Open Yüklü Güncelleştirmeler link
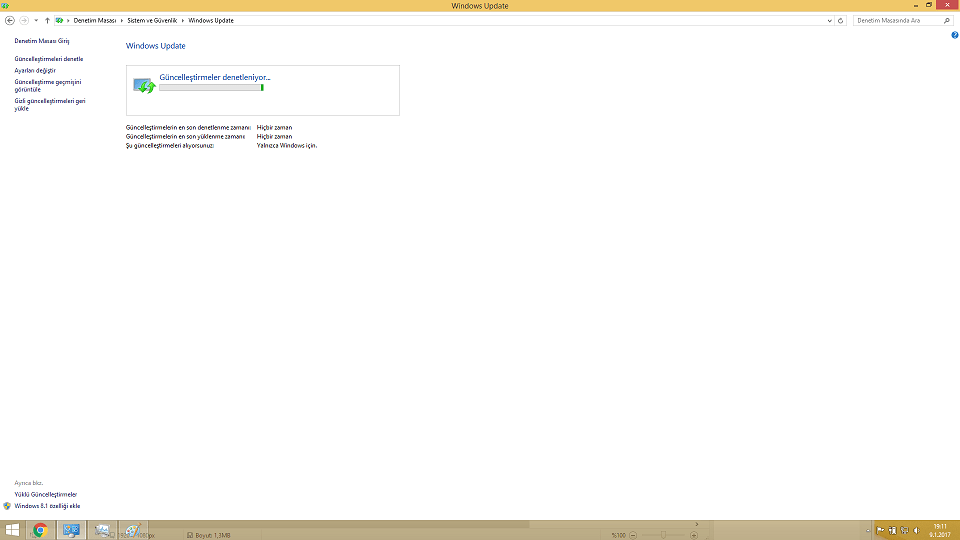Viewport: 960px width, 540px height. 46,495
